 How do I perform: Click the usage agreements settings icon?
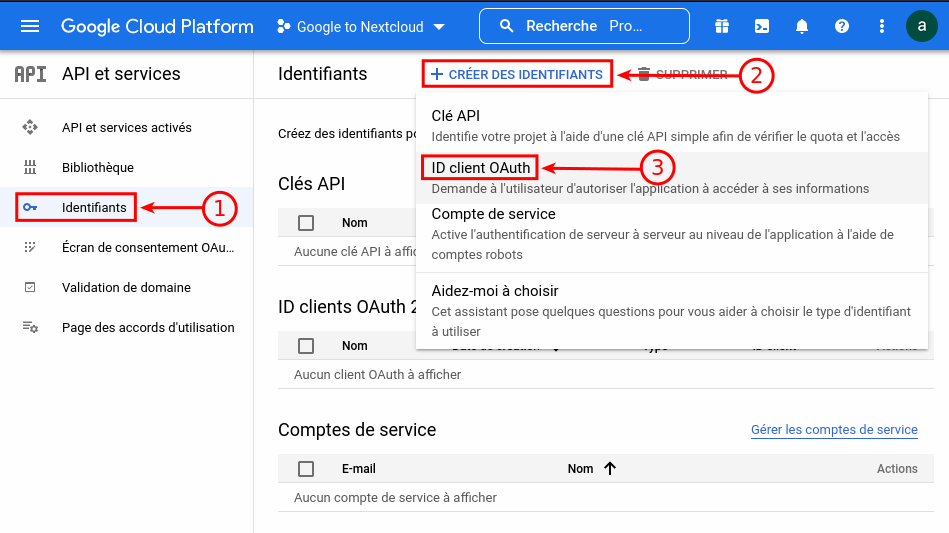30,327
